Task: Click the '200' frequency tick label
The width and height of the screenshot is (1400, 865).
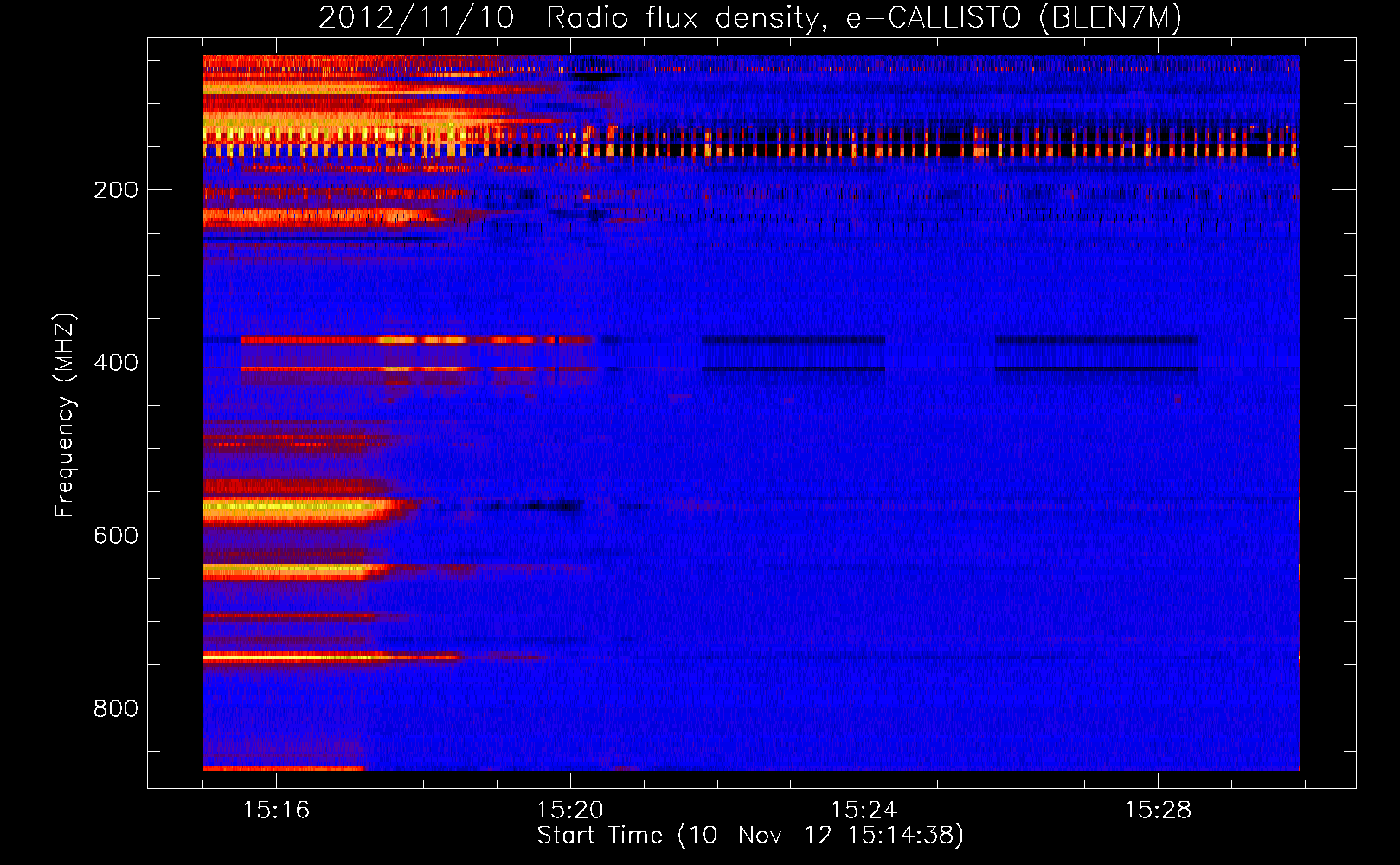Action: coord(116,190)
